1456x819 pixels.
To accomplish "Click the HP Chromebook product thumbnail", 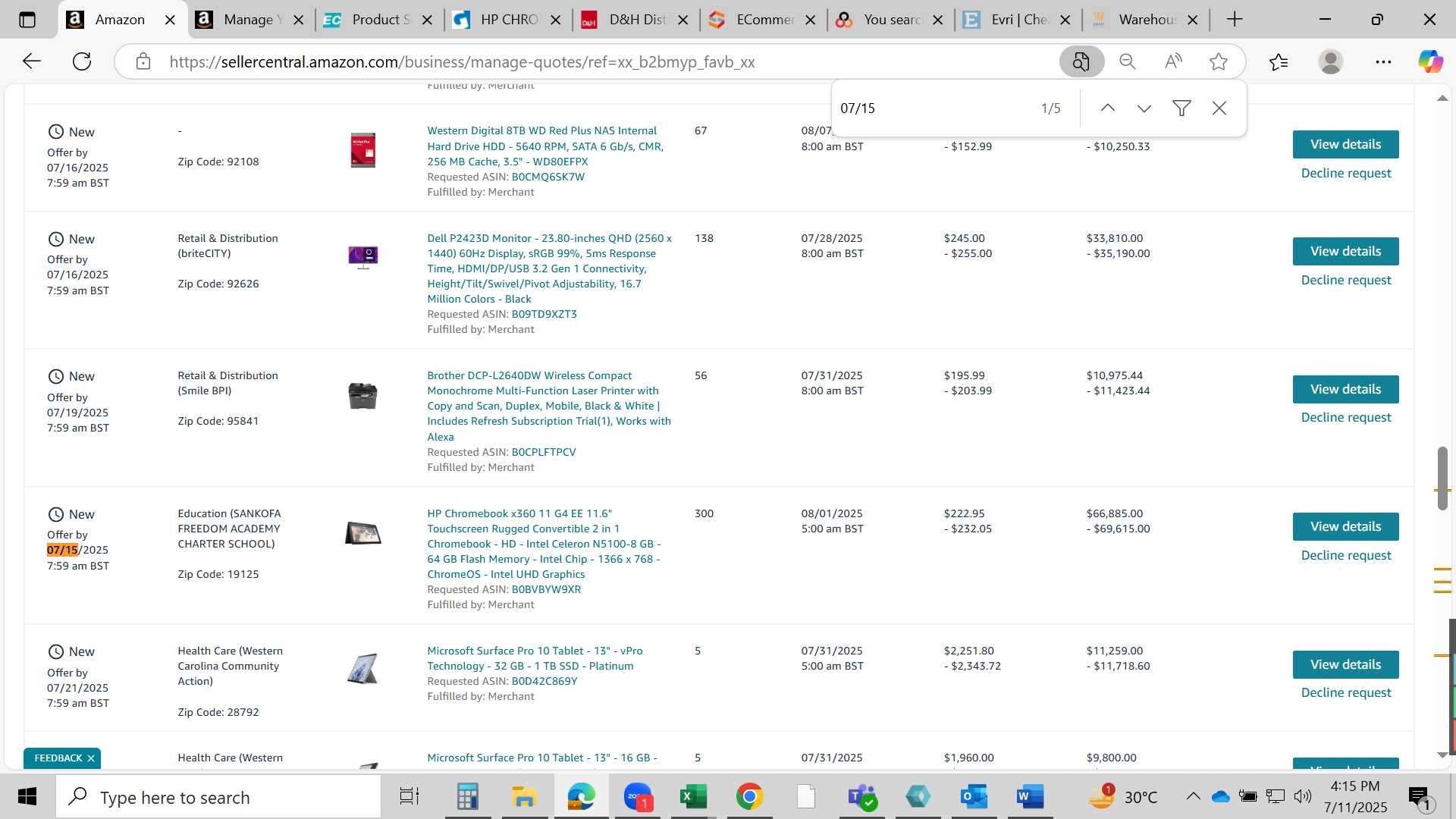I will tap(362, 533).
